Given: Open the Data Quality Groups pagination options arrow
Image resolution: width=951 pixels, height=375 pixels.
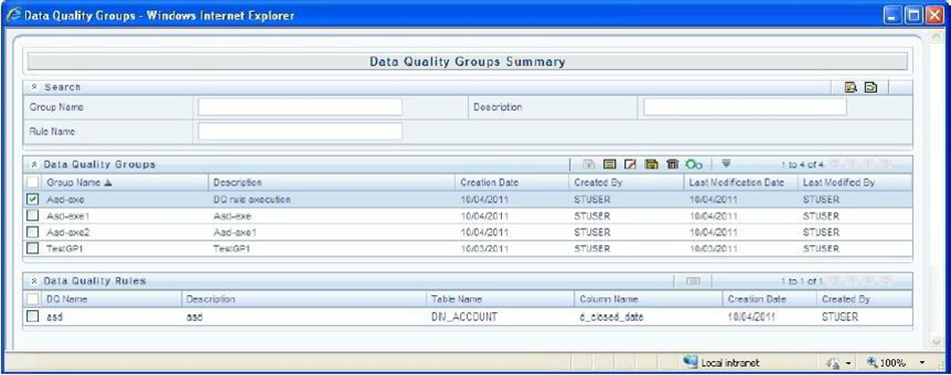Looking at the screenshot, I should 727,163.
